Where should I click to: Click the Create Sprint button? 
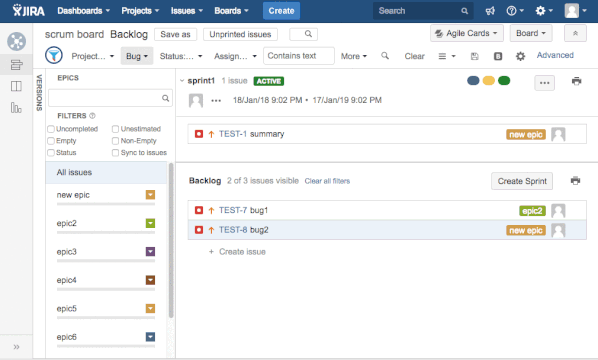522,181
